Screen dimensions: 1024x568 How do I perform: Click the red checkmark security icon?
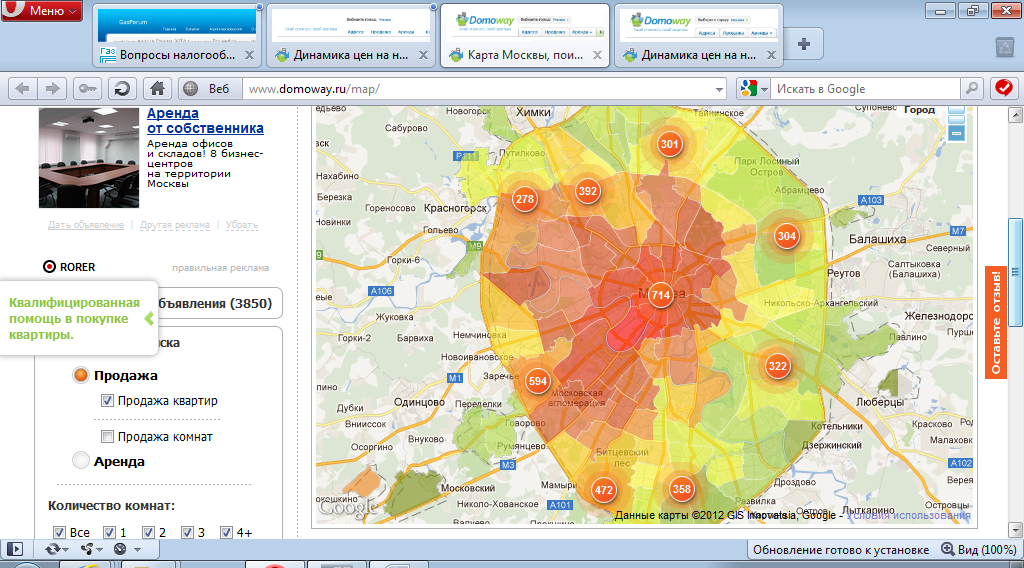[x=1004, y=88]
